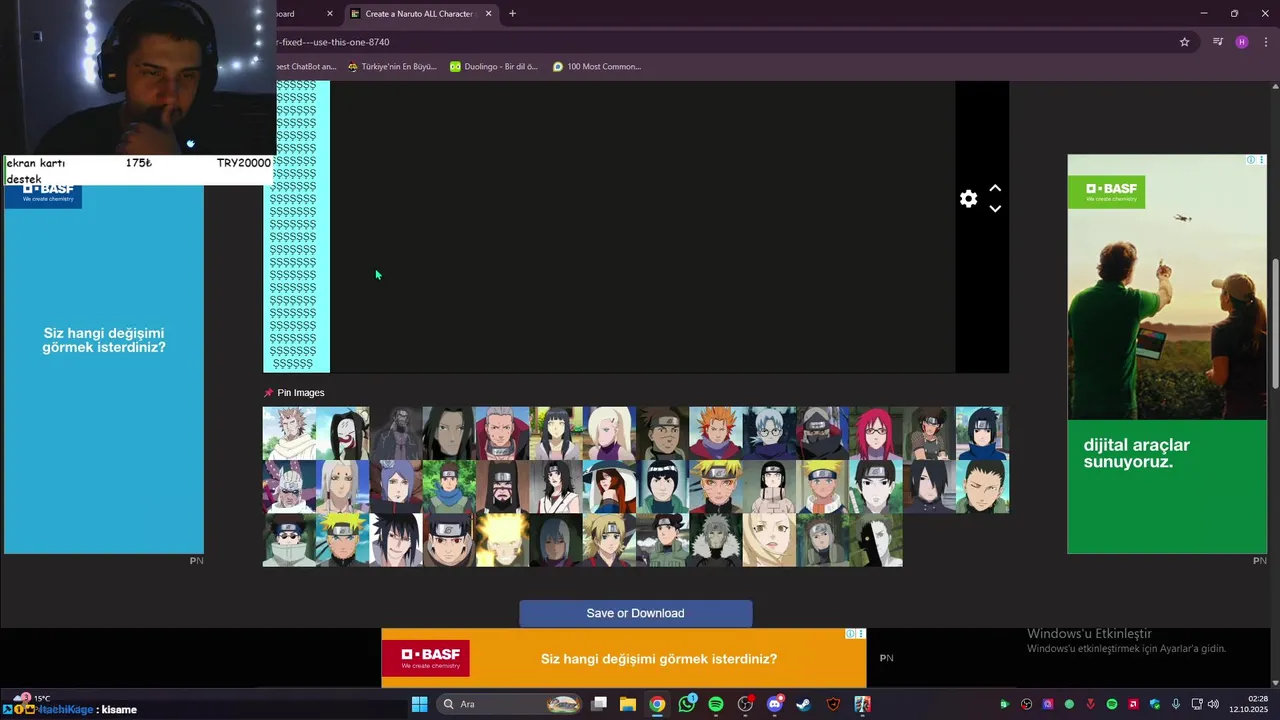
Task: Select glowing yellow chakra Naruto thumbnail
Action: 502,540
